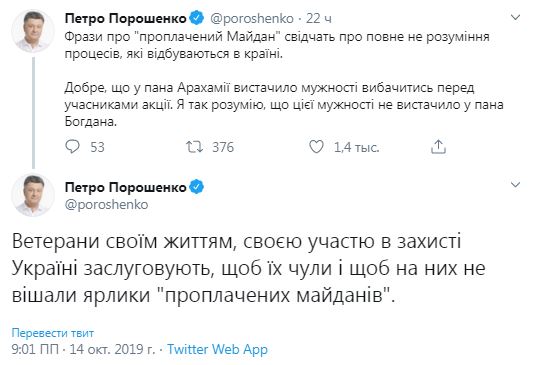Like the first tweet with heart icon
The width and height of the screenshot is (533, 365).
click(316, 147)
